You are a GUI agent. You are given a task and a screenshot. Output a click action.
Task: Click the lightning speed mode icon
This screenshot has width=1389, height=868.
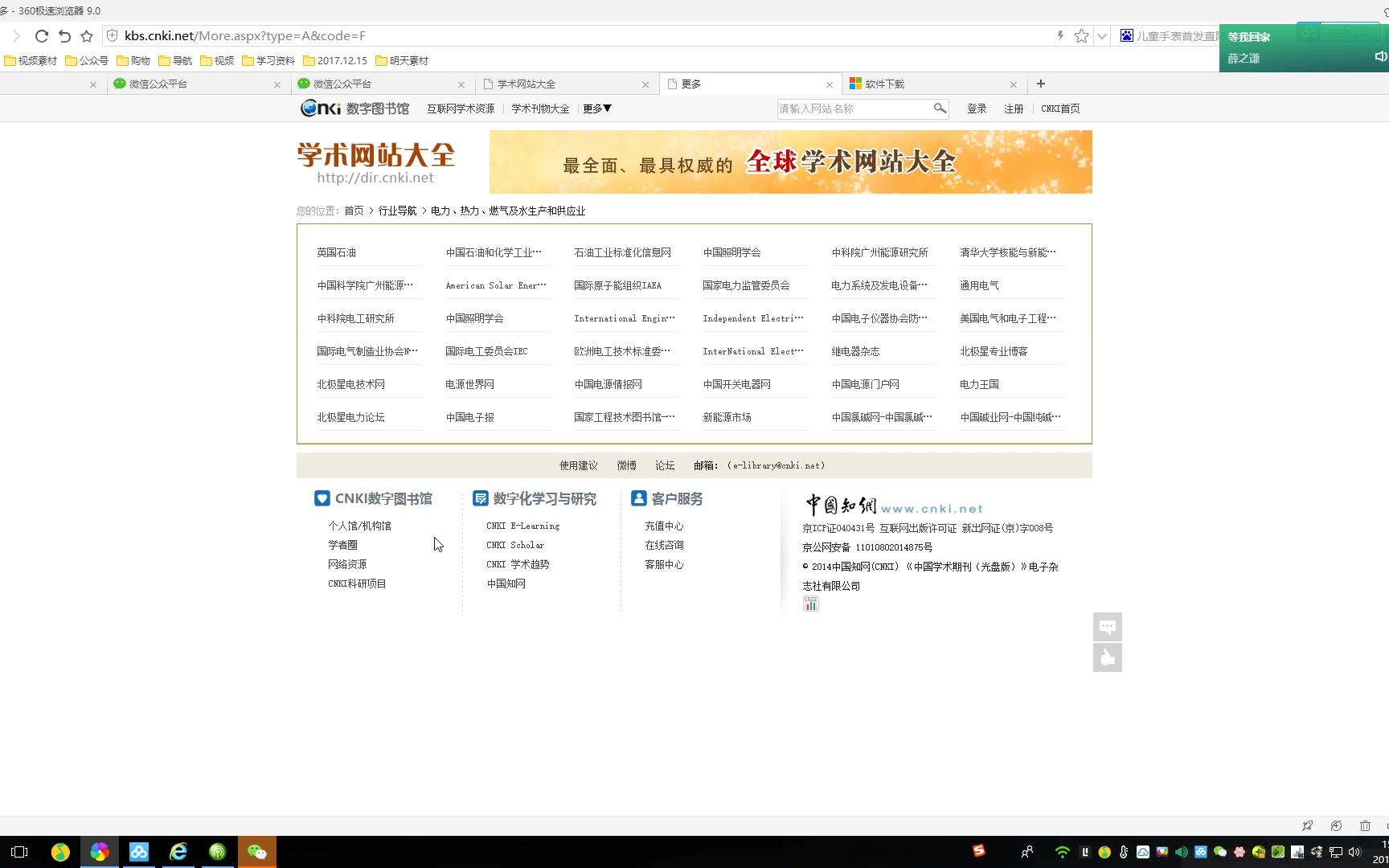click(x=1060, y=36)
